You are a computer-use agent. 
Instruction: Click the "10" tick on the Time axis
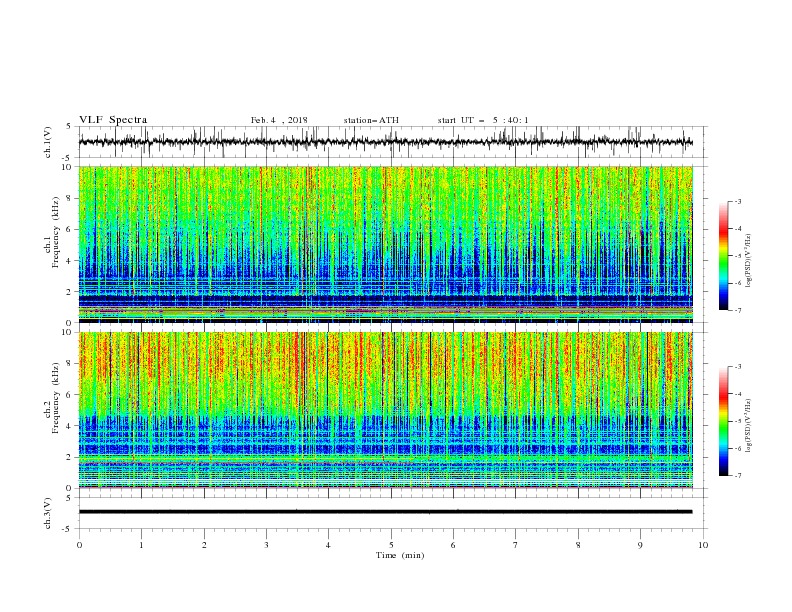pos(703,545)
